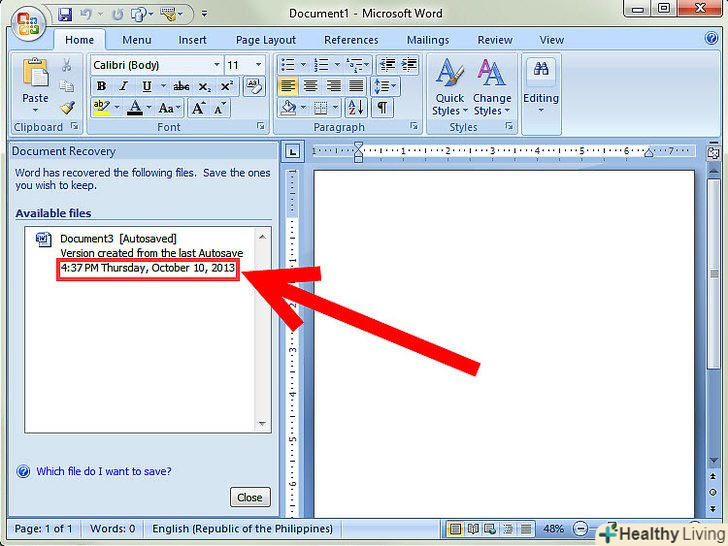This screenshot has width=728, height=546.
Task: Open the Office Button menu
Action: tap(28, 23)
